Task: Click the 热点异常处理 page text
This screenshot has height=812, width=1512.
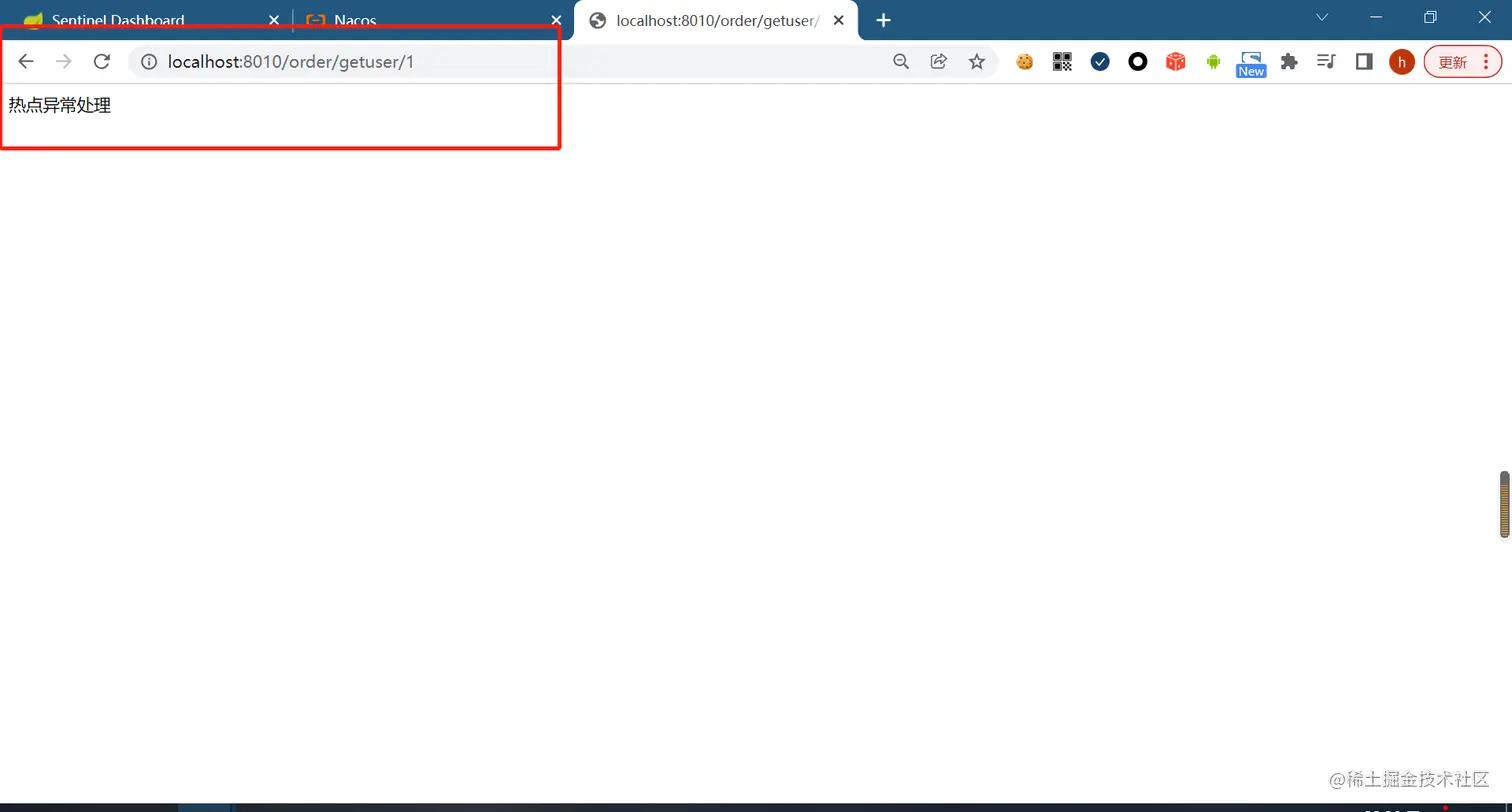Action: [x=60, y=106]
